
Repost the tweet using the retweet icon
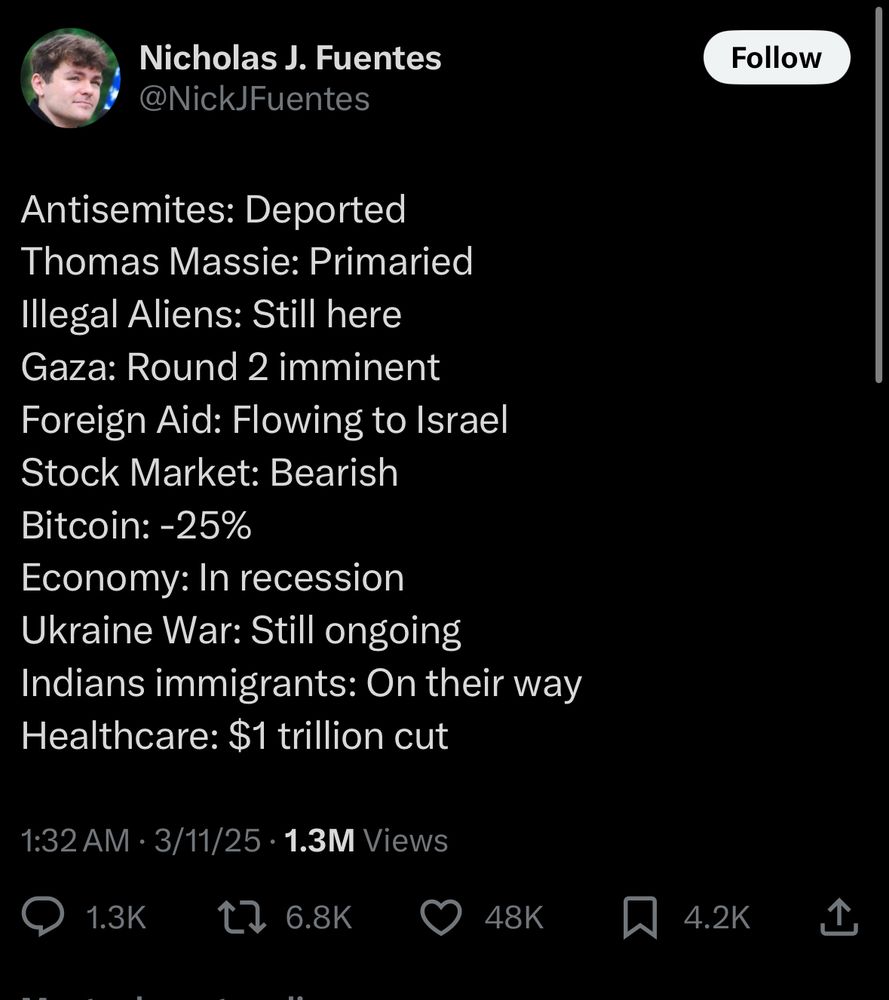coord(242,917)
